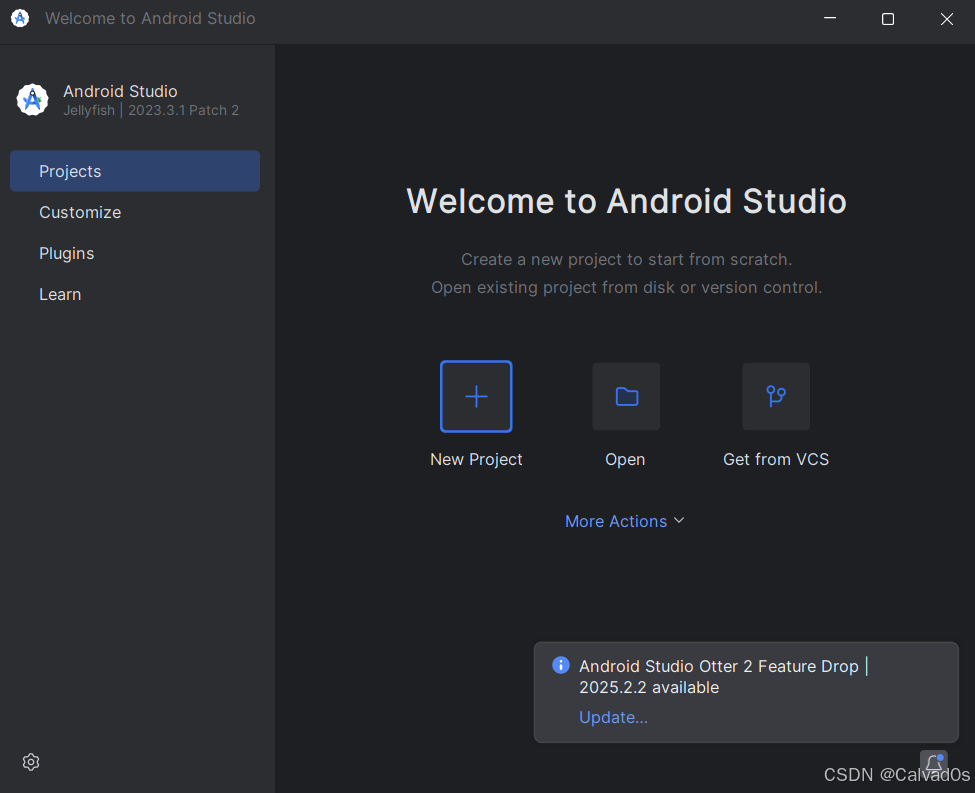This screenshot has height=793, width=975.
Task: Click the Update... link
Action: 613,717
